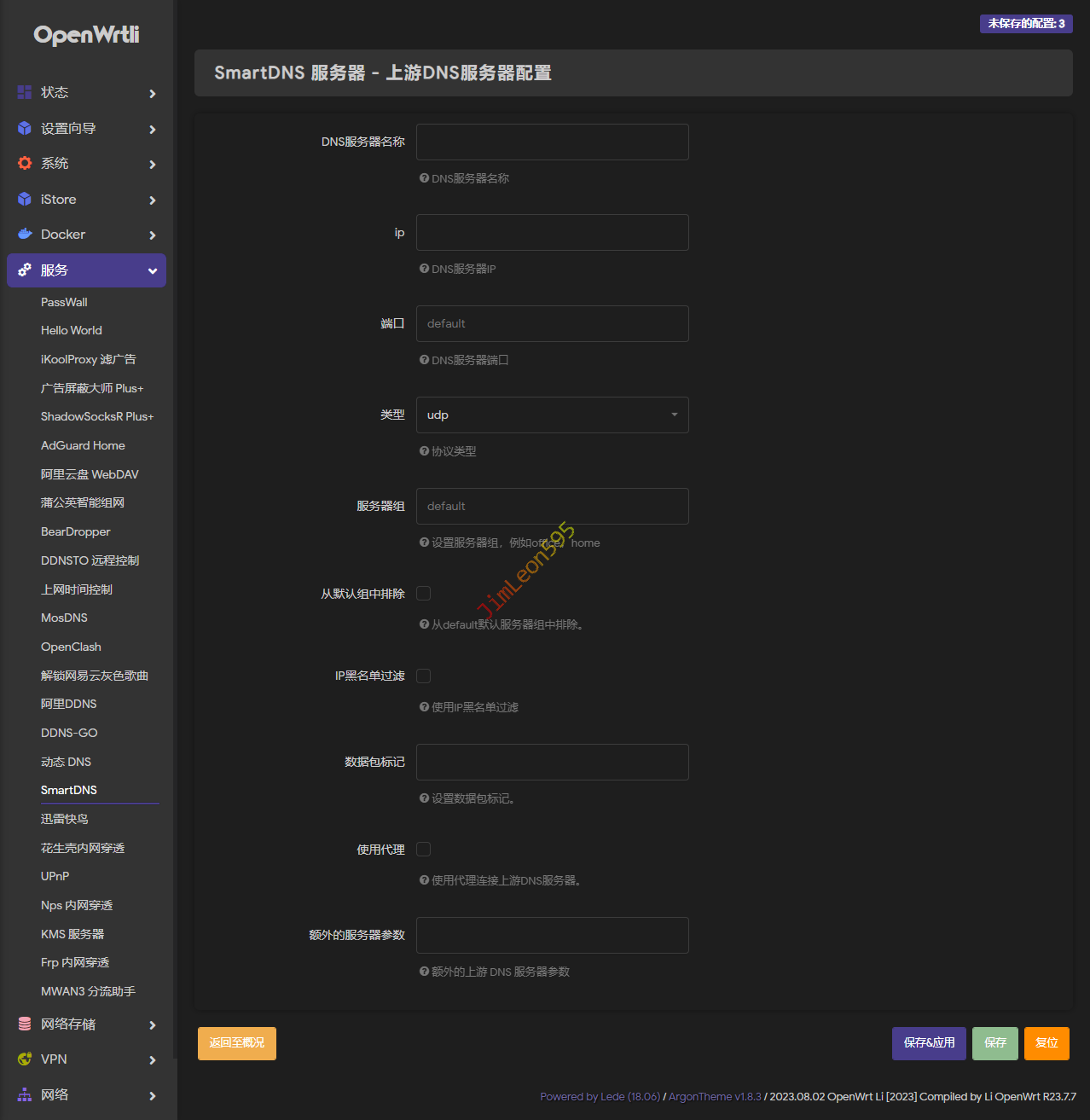1090x1120 pixels.
Task: Click the VPN globe icon
Action: click(25, 1059)
